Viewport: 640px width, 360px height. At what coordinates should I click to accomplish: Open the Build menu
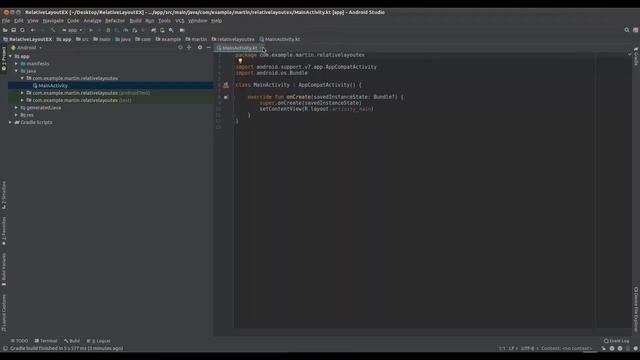tap(136, 21)
